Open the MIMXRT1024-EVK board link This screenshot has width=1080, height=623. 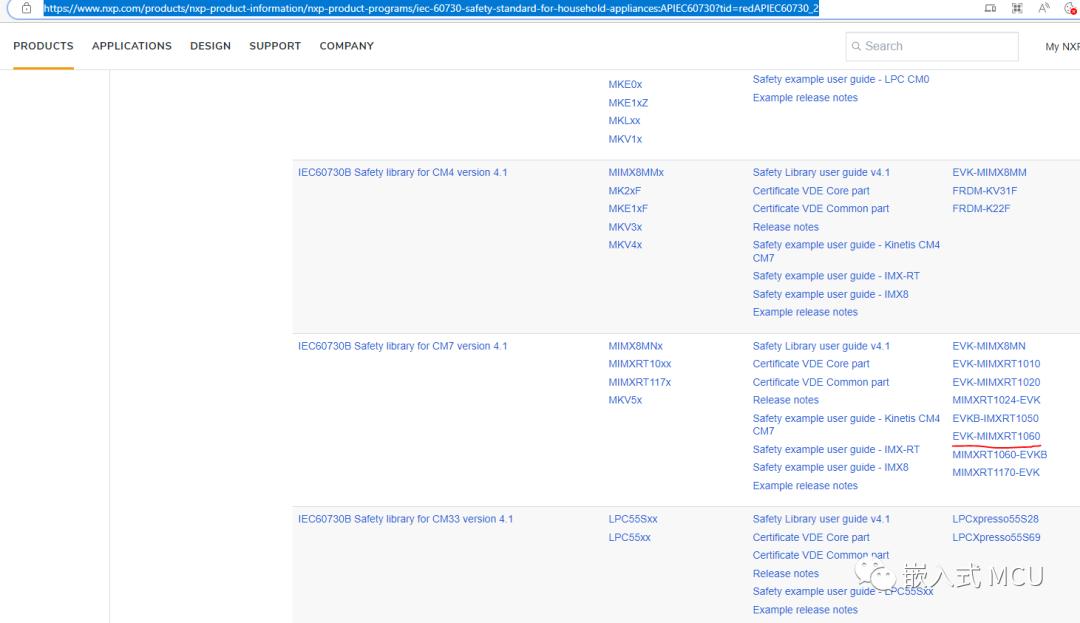point(996,400)
